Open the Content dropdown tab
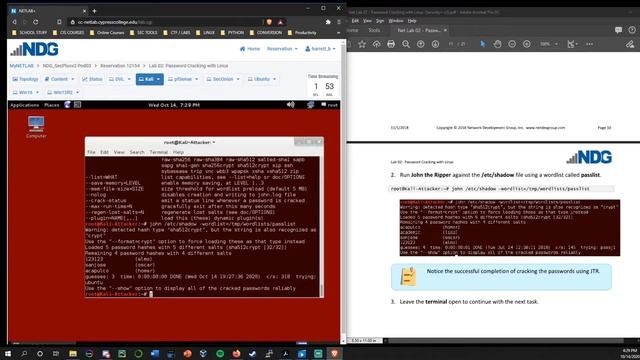This screenshot has width=640, height=360. point(60,79)
